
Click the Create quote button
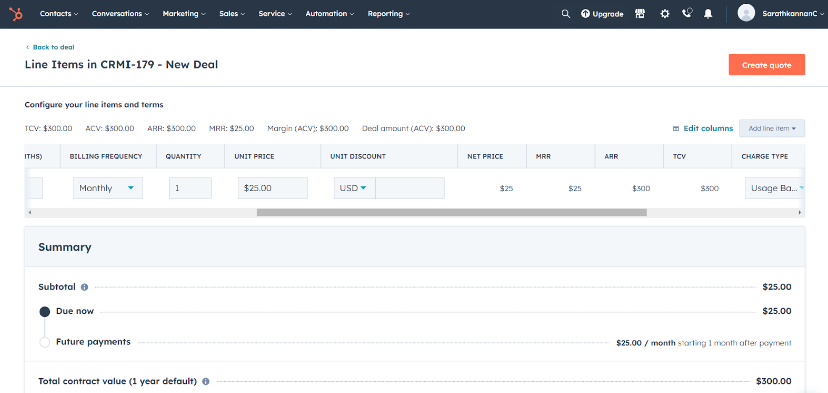pos(767,64)
